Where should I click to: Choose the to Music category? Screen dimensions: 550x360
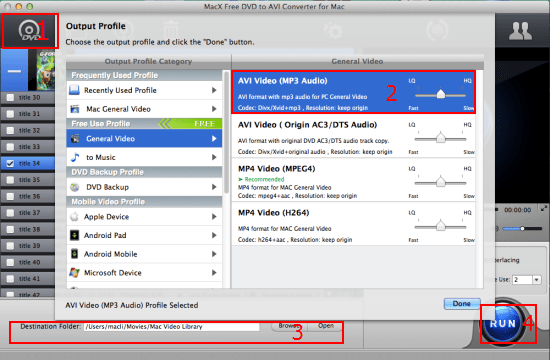(144, 157)
